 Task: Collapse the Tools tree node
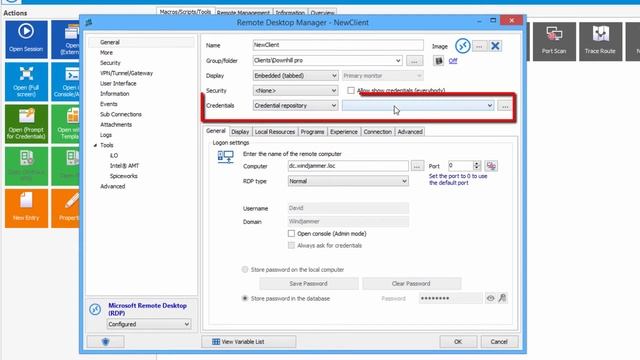(95, 145)
